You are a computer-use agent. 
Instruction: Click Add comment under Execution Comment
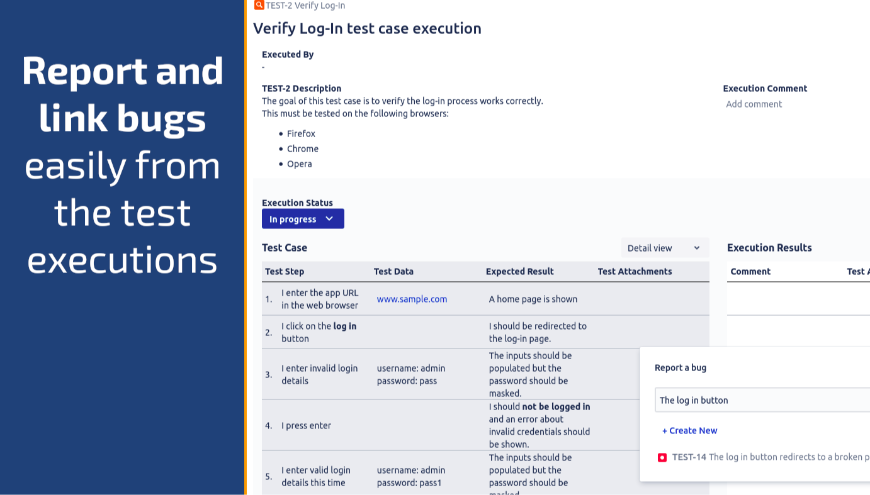click(753, 104)
